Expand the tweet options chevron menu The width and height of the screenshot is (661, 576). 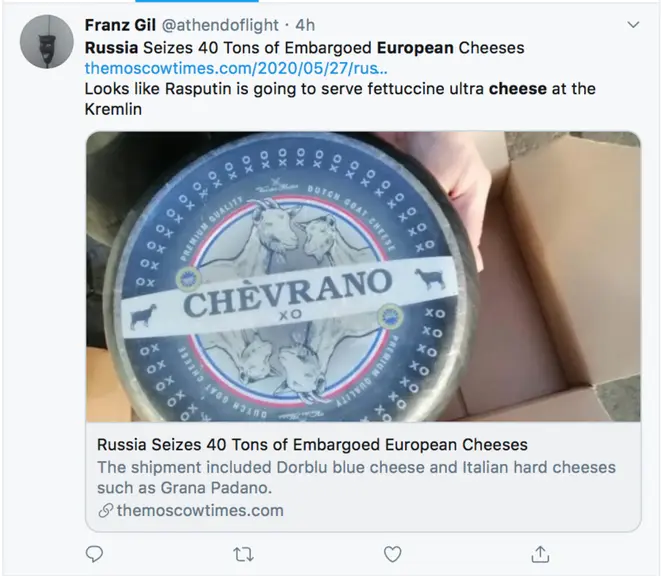(633, 25)
